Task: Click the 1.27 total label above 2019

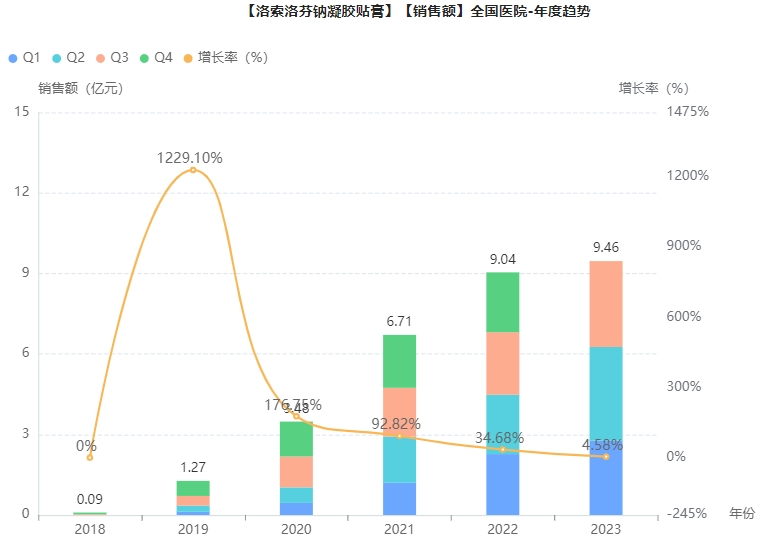Action: click(x=193, y=468)
